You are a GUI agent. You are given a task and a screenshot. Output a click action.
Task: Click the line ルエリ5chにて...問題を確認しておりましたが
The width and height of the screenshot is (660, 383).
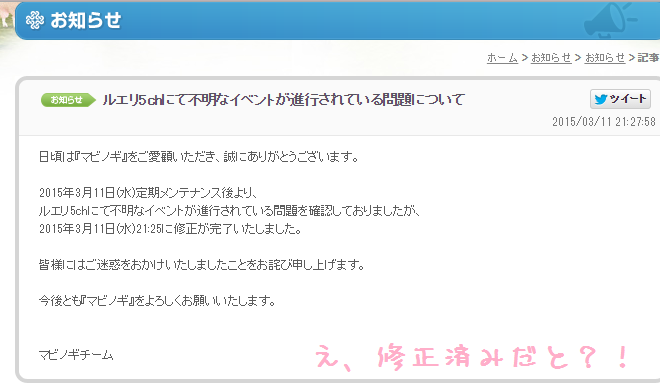229,210
